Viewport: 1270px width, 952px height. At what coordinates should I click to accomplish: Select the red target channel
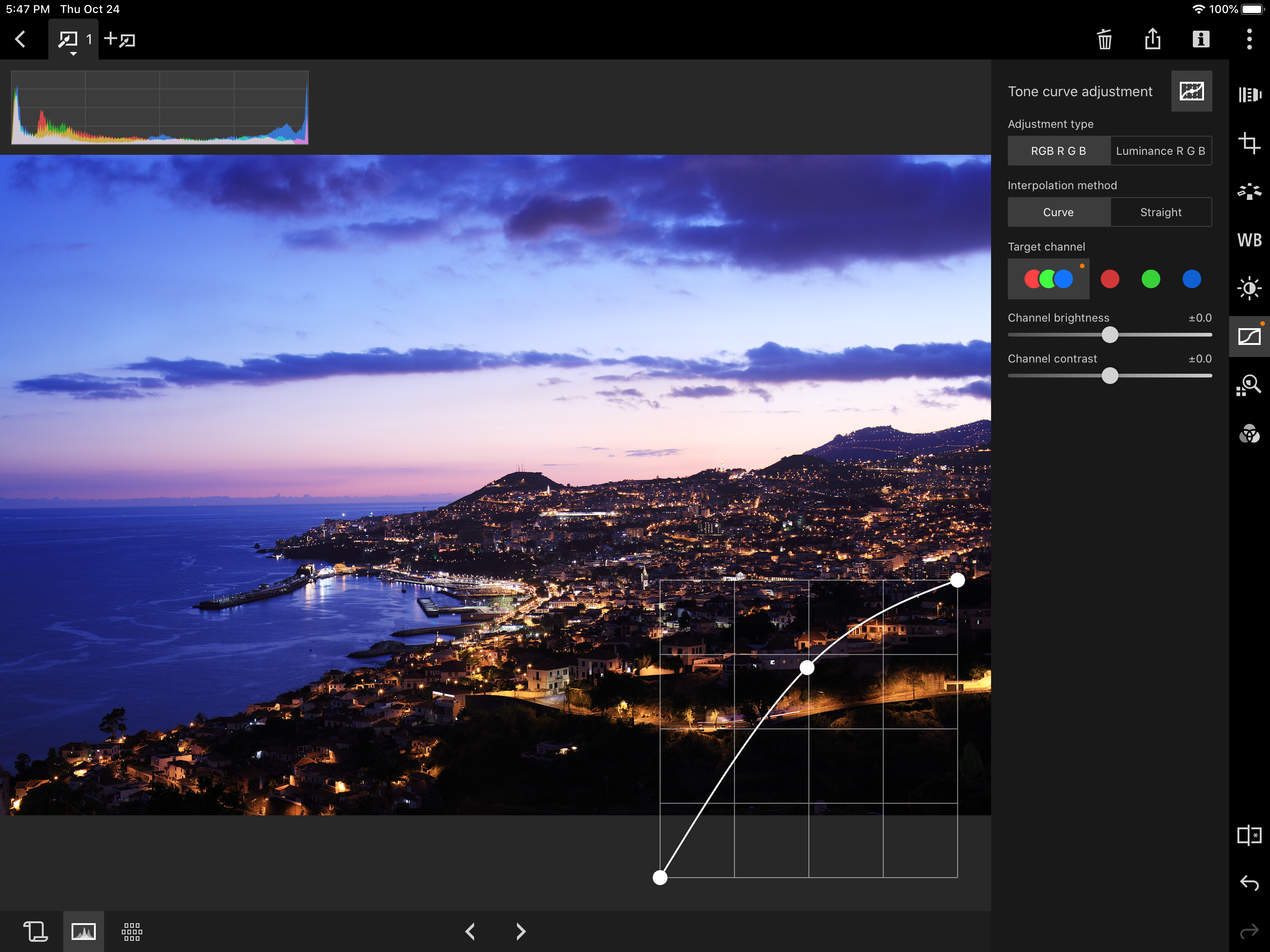tap(1109, 279)
